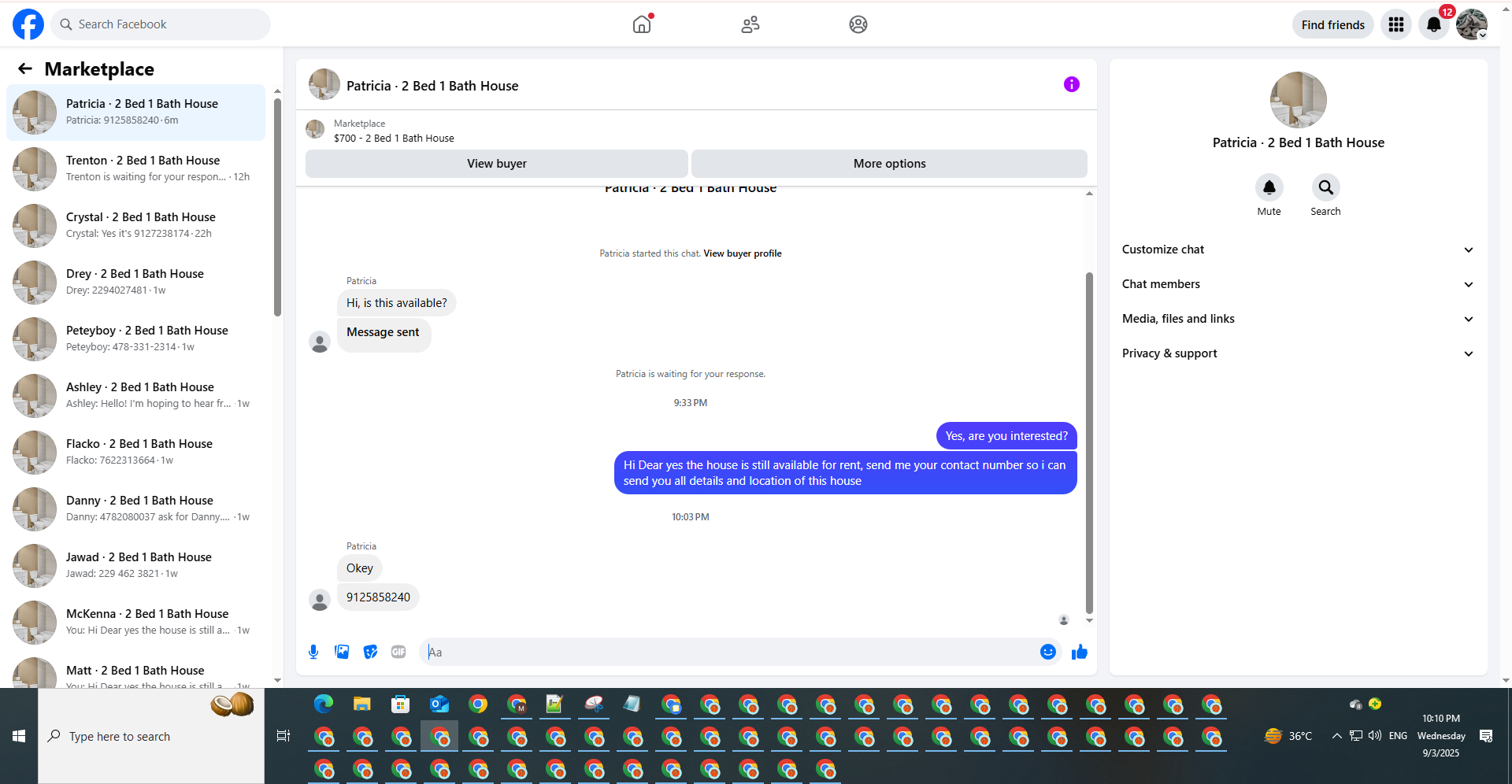Click the ENG language indicator
1512x784 pixels.
[1399, 736]
